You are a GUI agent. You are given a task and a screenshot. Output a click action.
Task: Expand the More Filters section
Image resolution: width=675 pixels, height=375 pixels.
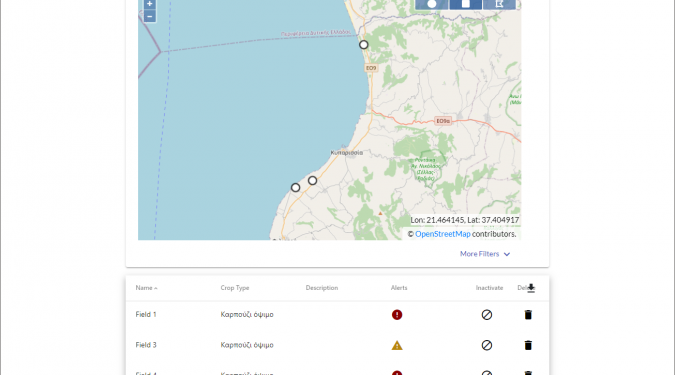(485, 254)
